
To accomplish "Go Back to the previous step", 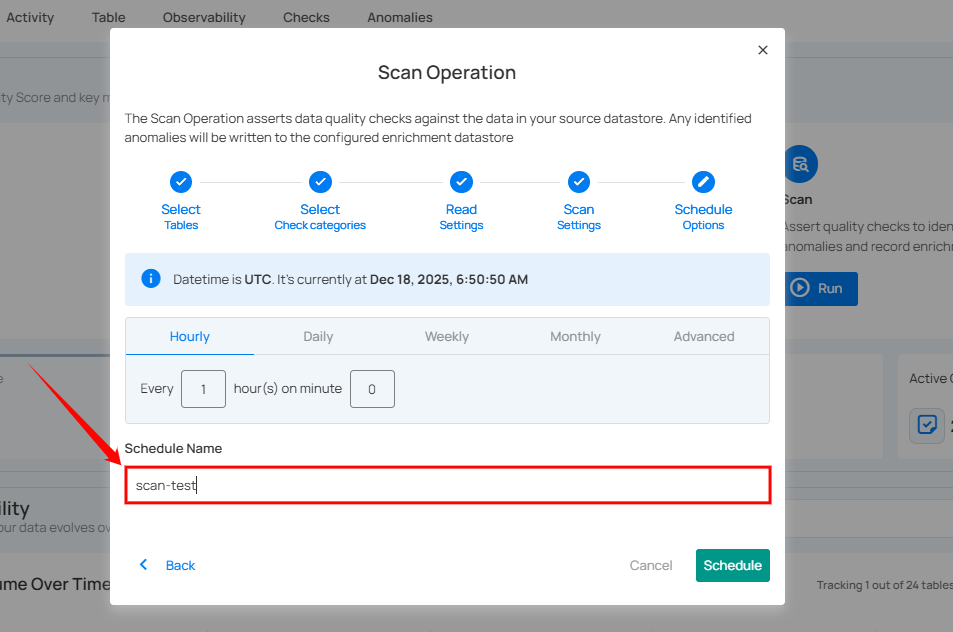I will coord(168,565).
